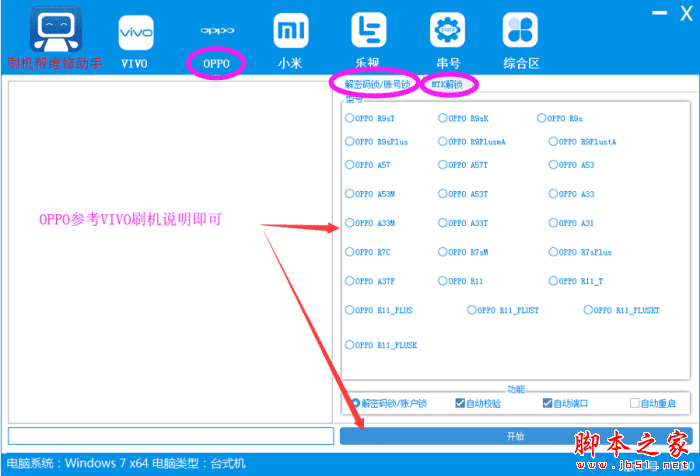Select OPPO R11_PLUST model radio

[x=472, y=310]
